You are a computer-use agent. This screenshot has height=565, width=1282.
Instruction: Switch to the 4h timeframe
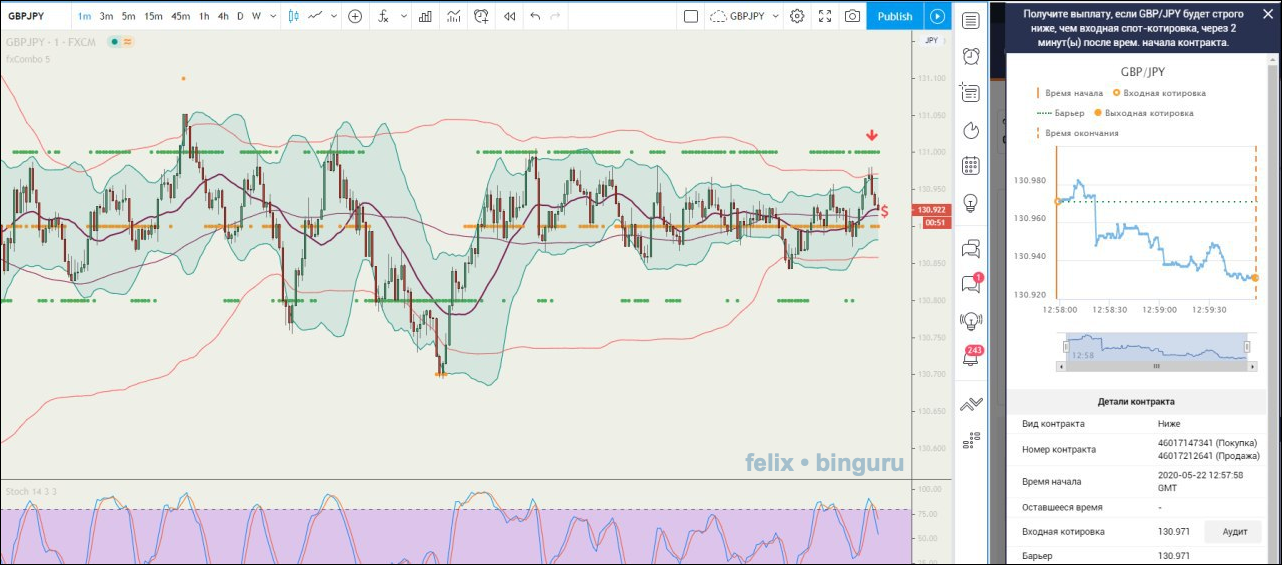click(x=223, y=16)
